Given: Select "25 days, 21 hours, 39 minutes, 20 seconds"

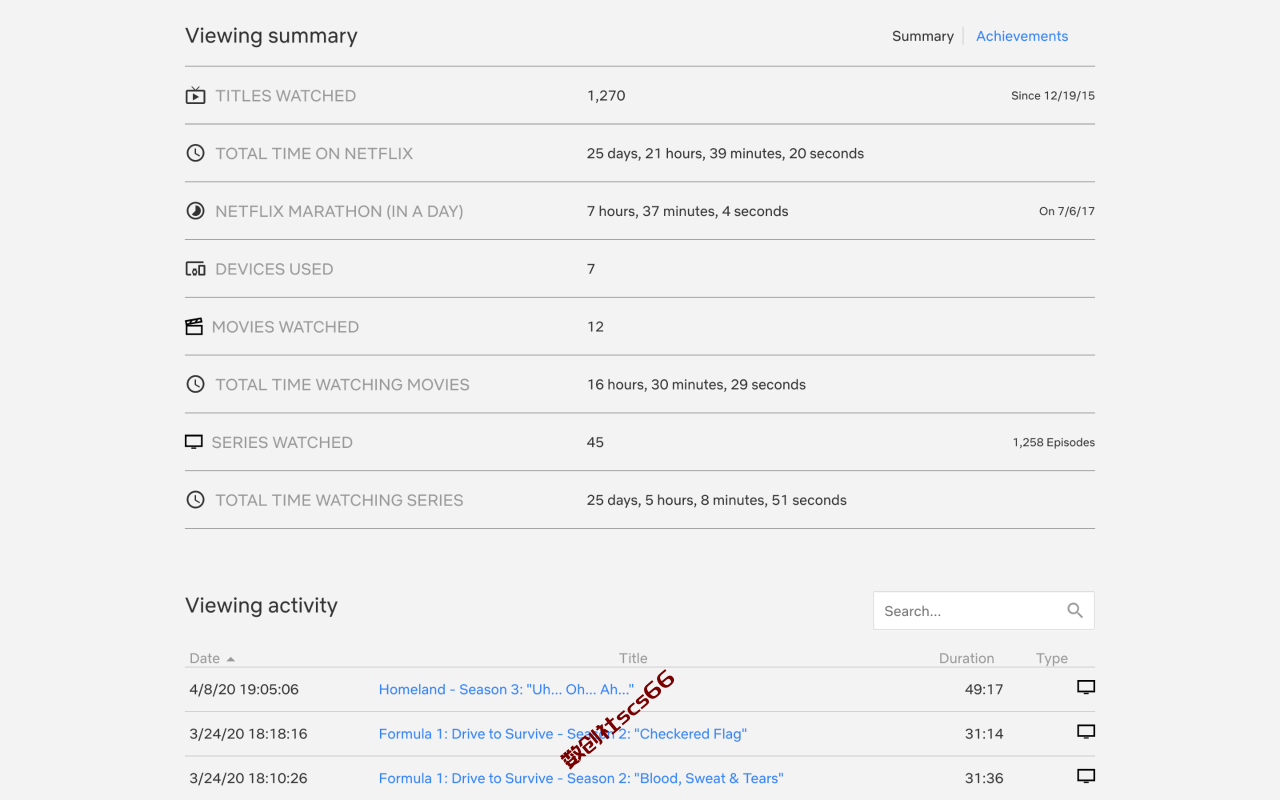Looking at the screenshot, I should (x=725, y=153).
